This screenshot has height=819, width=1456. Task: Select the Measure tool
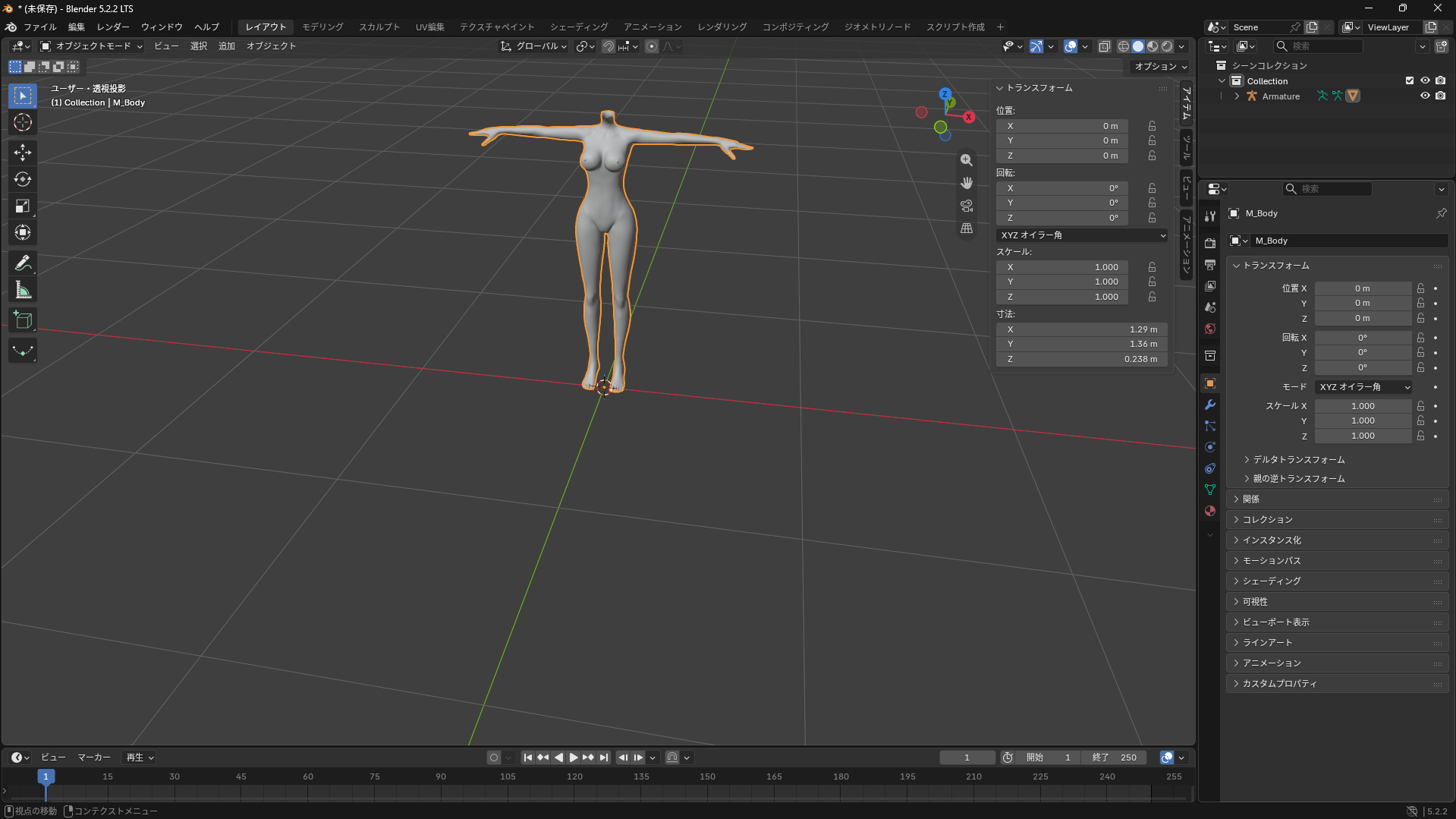point(23,290)
